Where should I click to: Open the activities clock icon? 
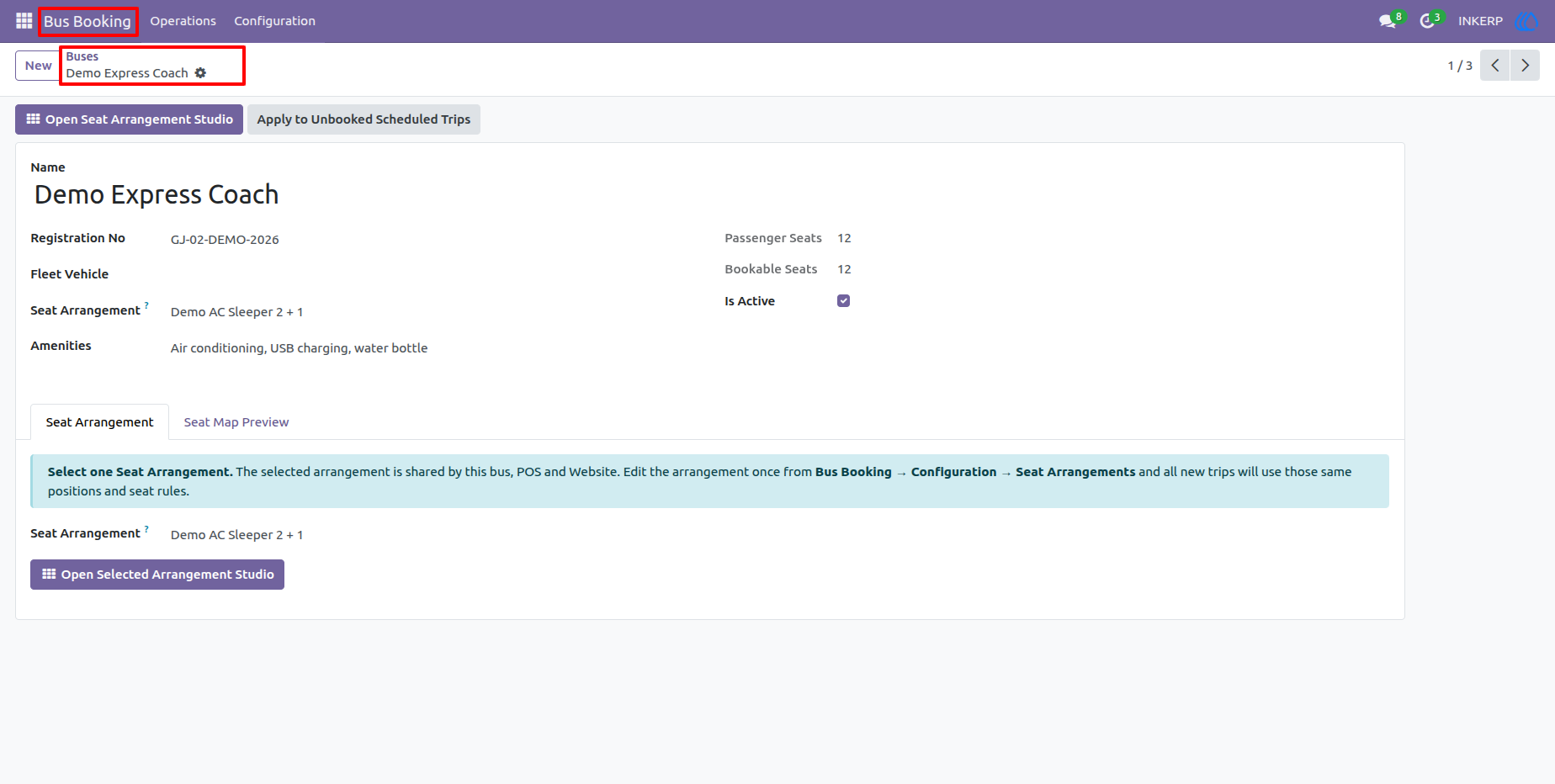click(x=1429, y=21)
